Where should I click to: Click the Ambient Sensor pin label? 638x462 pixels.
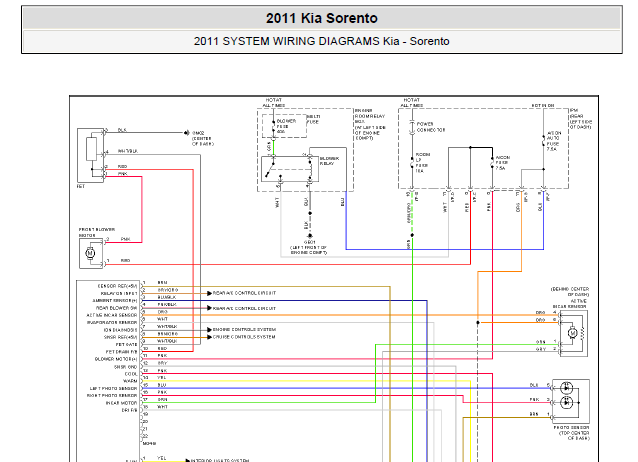pyautogui.click(x=112, y=299)
